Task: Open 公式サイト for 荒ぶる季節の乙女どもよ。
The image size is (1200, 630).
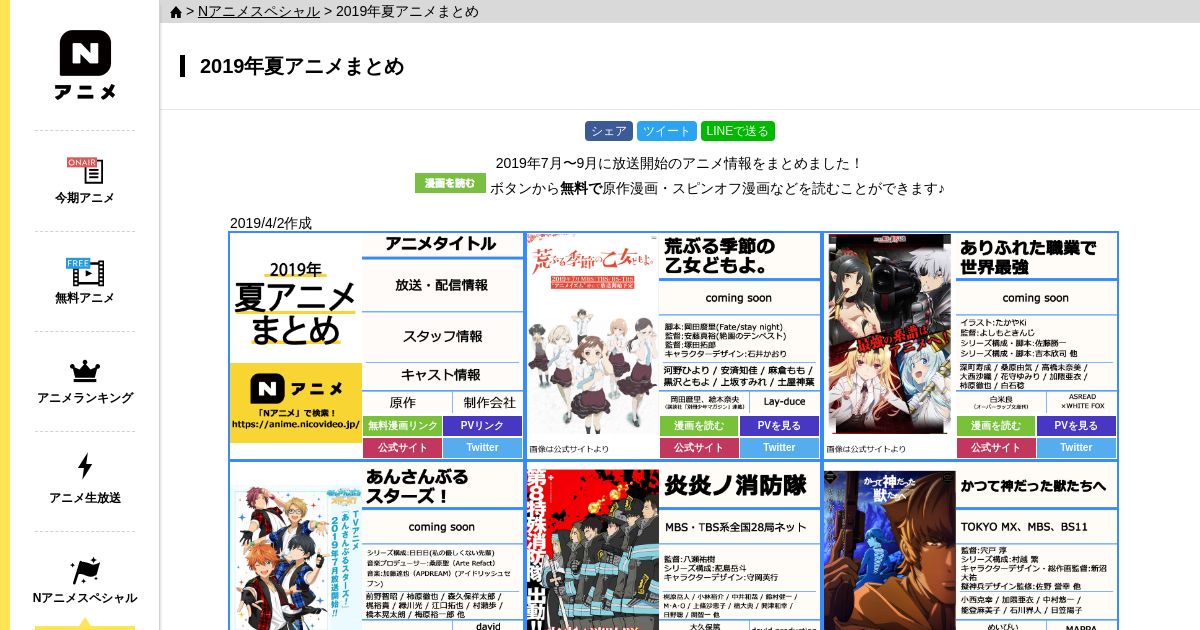Action: pos(699,448)
